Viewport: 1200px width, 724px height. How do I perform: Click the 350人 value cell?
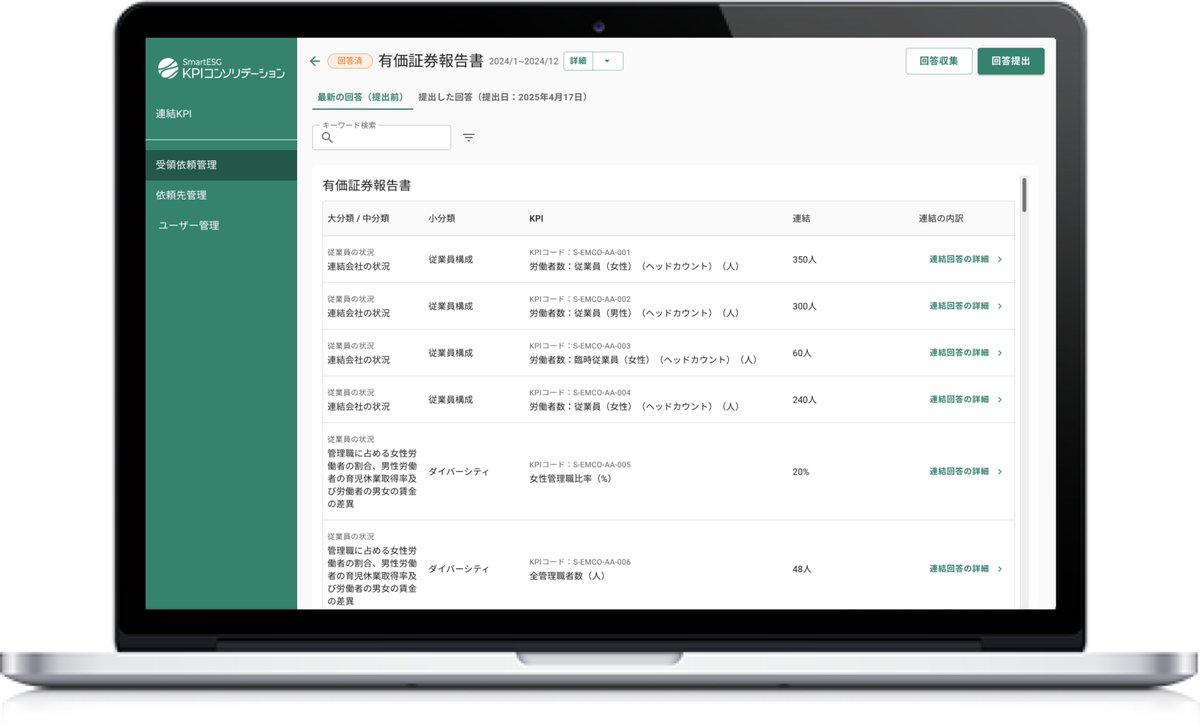tap(804, 259)
